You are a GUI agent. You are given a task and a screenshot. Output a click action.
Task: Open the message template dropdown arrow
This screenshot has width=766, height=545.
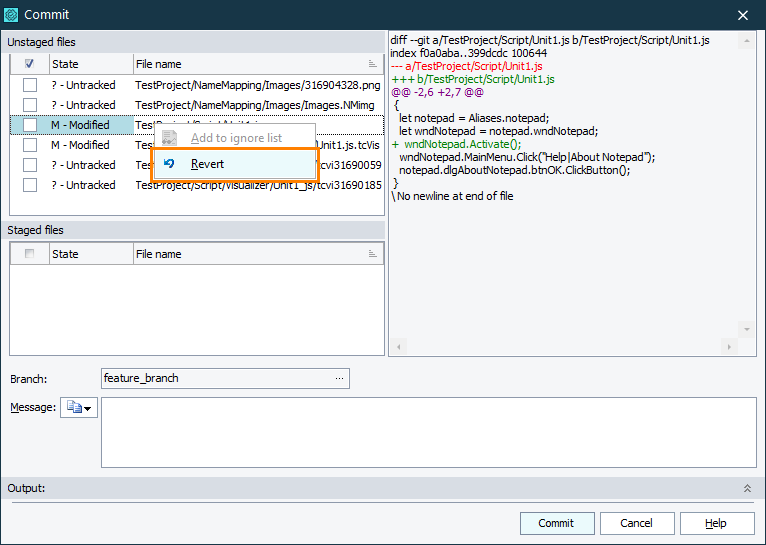pyautogui.click(x=88, y=408)
